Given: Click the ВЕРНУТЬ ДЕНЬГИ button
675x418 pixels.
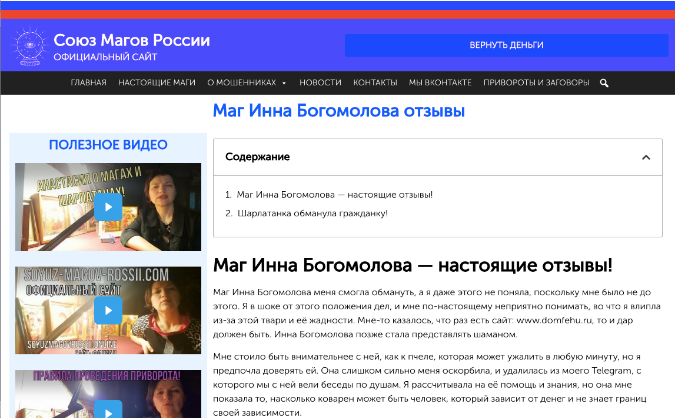Looking at the screenshot, I should tap(506, 45).
